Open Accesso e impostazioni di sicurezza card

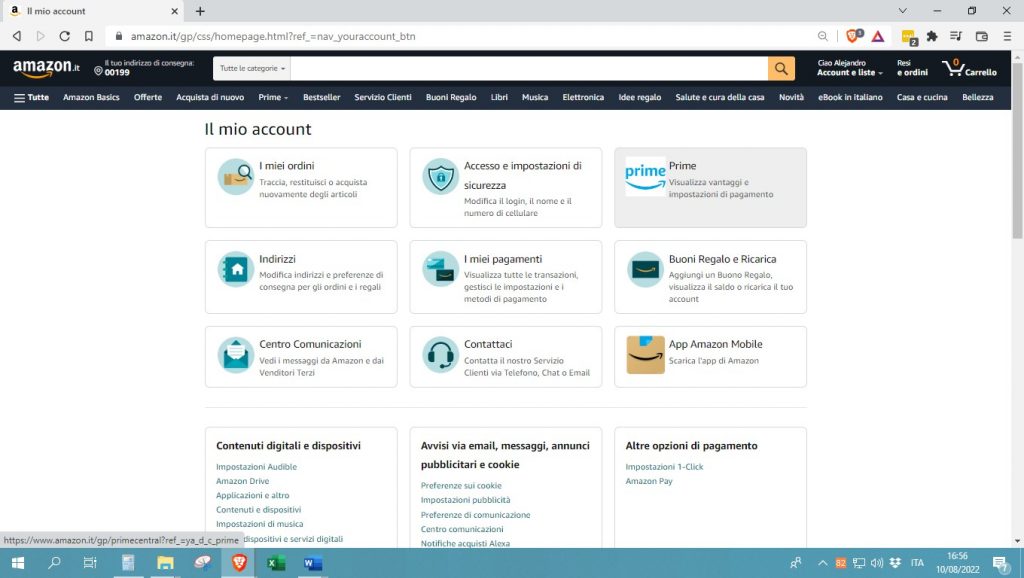[x=505, y=187]
